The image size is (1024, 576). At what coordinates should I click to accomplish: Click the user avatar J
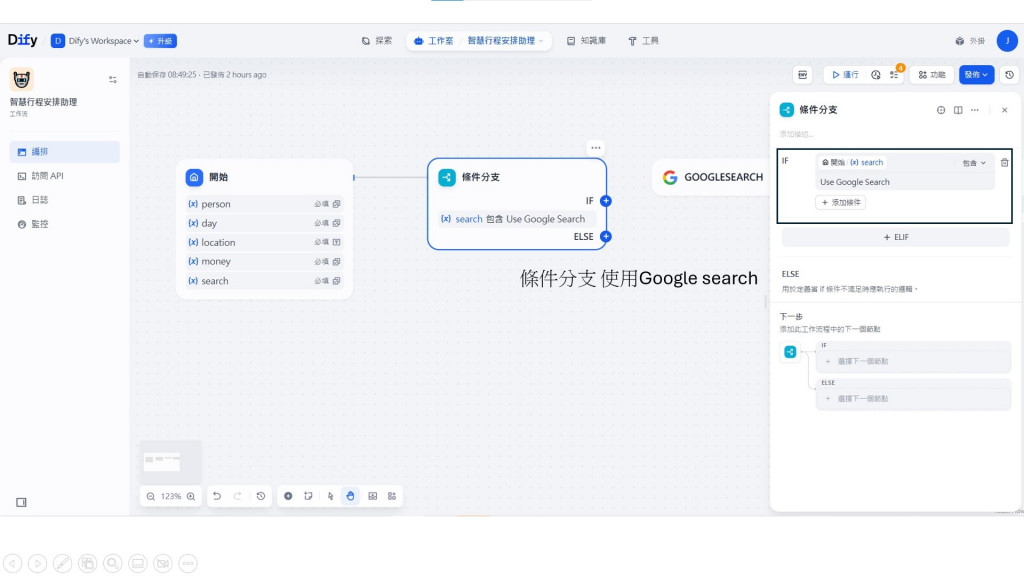(1007, 40)
